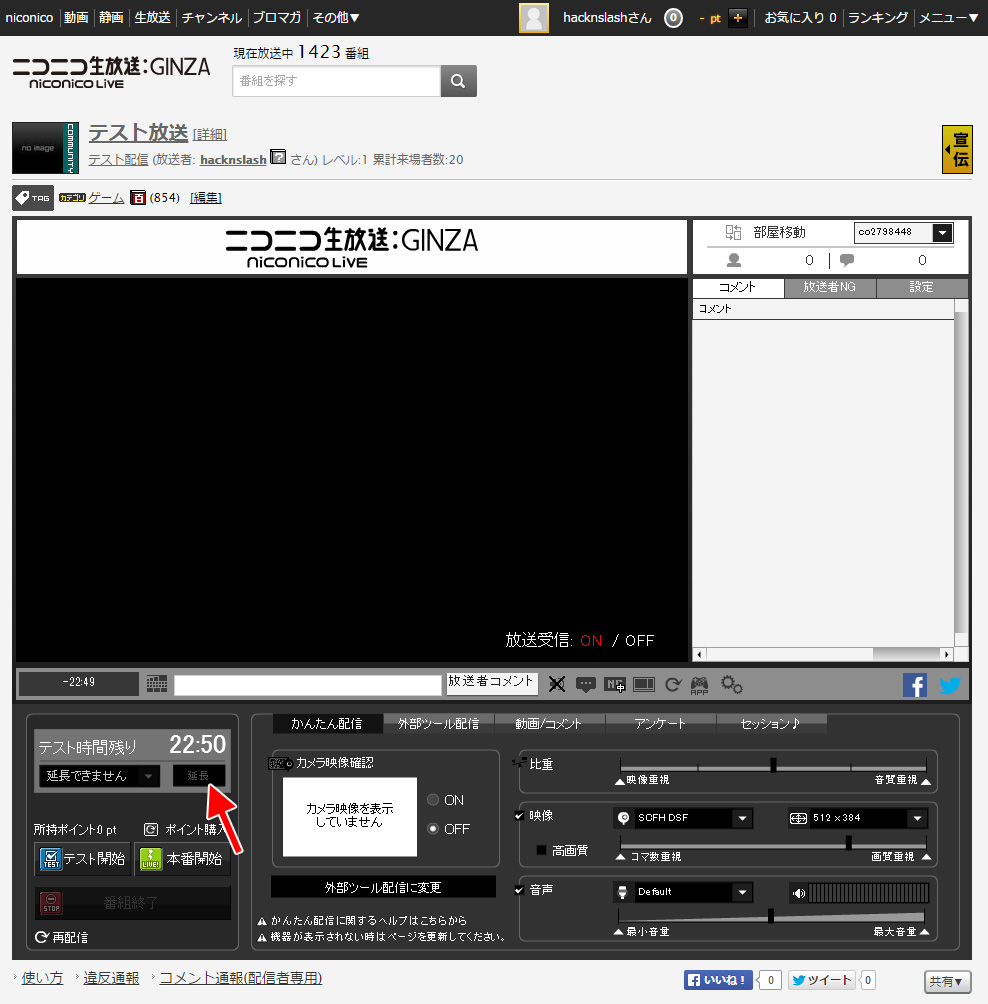Viewport: 988px width, 1004px height.
Task: Open the user avatar icon
Action: [x=533, y=18]
